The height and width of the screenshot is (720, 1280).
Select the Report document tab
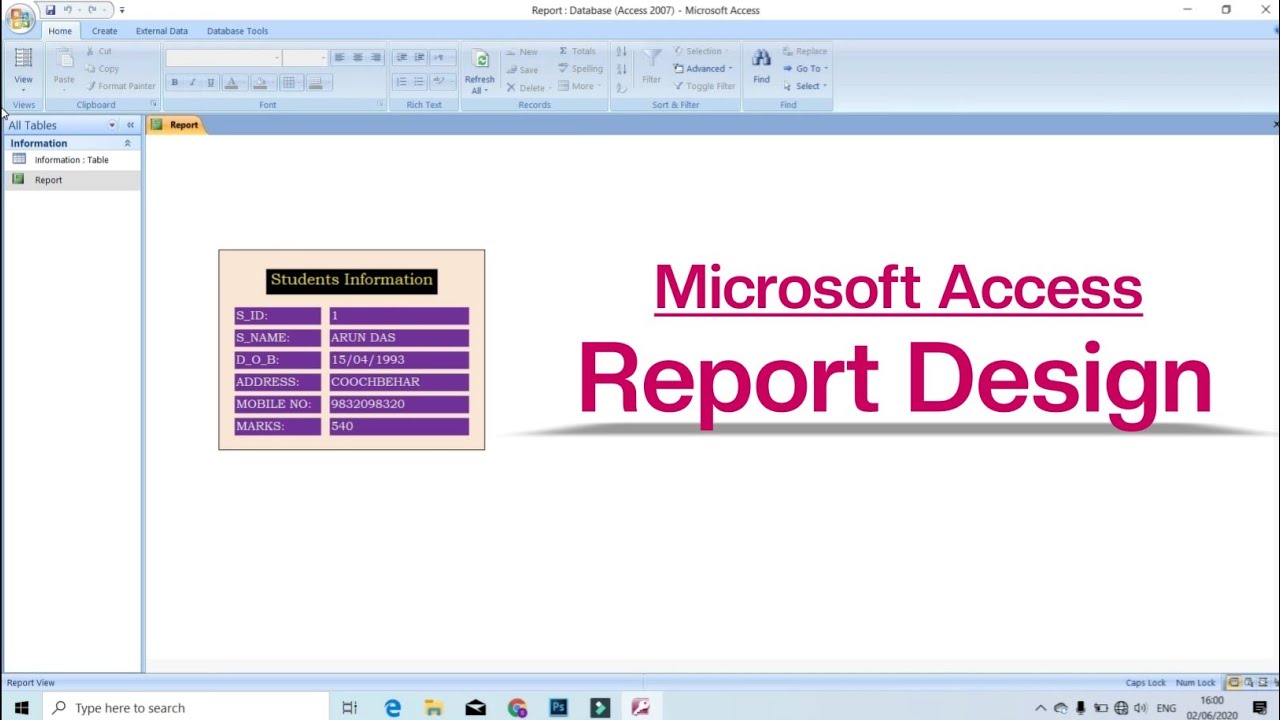tap(176, 125)
